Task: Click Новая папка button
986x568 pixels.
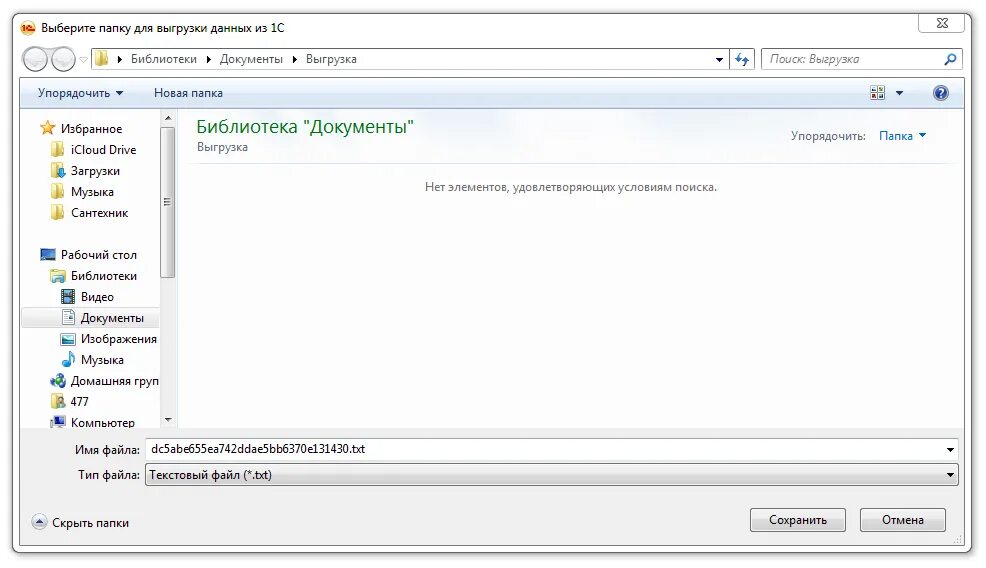Action: pyautogui.click(x=188, y=93)
